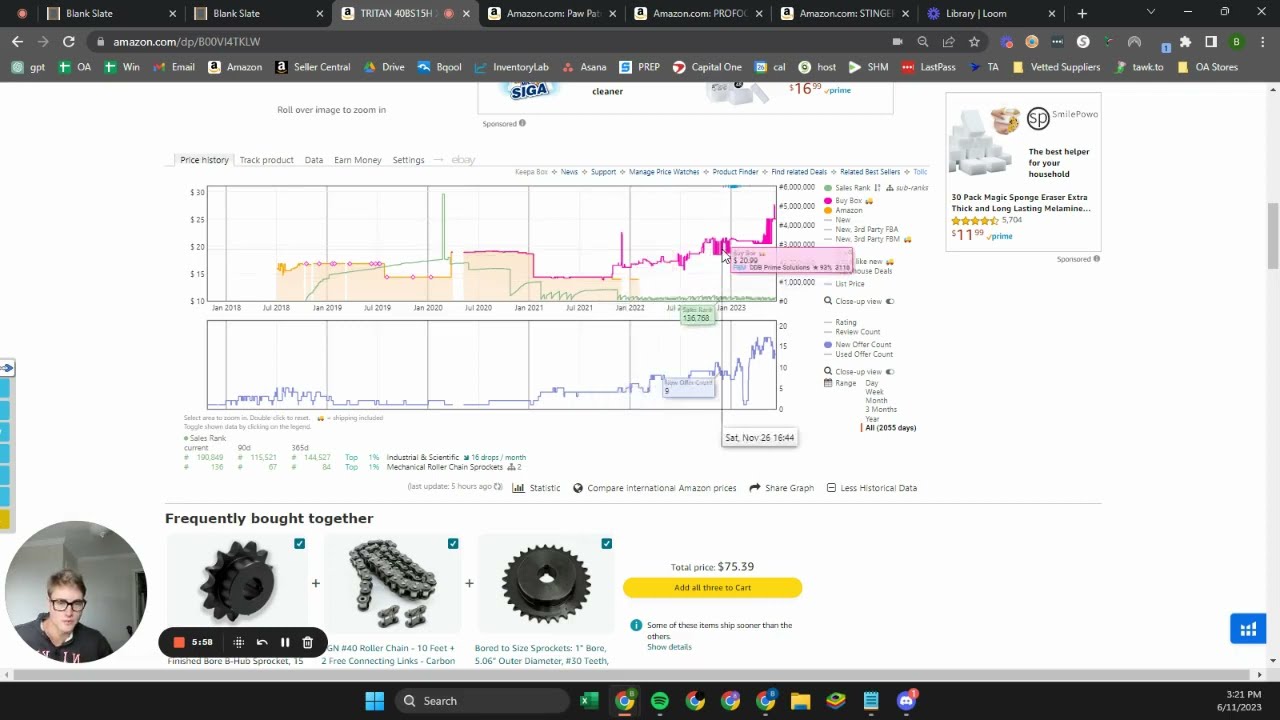
Task: Switch to Track product tab
Action: 266,160
